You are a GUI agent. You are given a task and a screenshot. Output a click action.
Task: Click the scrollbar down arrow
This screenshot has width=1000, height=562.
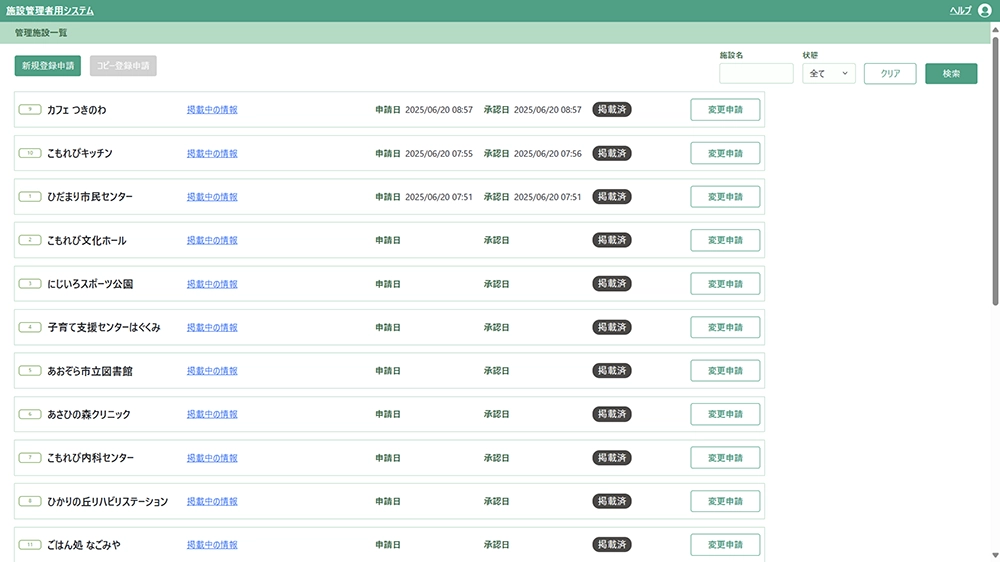pos(995,556)
